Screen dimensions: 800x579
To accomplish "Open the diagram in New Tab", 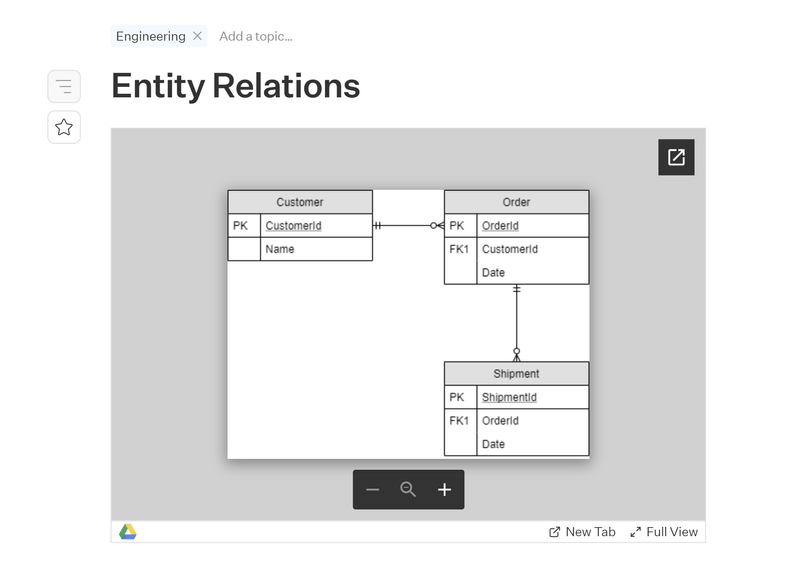I will pos(582,532).
